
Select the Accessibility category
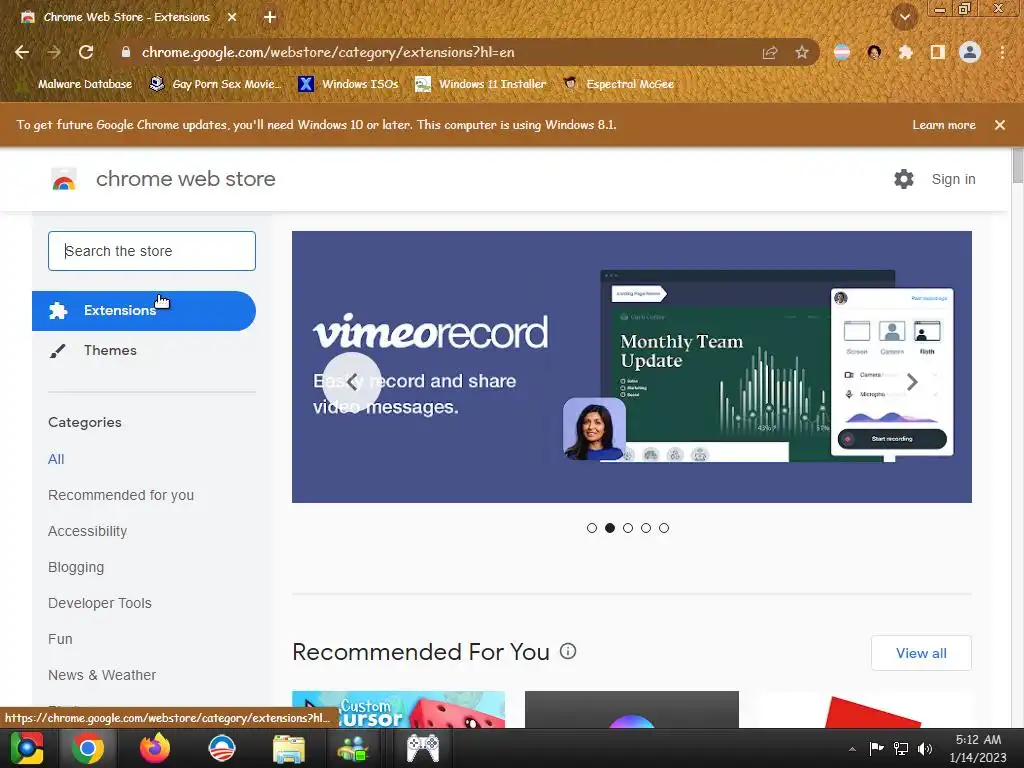tap(88, 531)
